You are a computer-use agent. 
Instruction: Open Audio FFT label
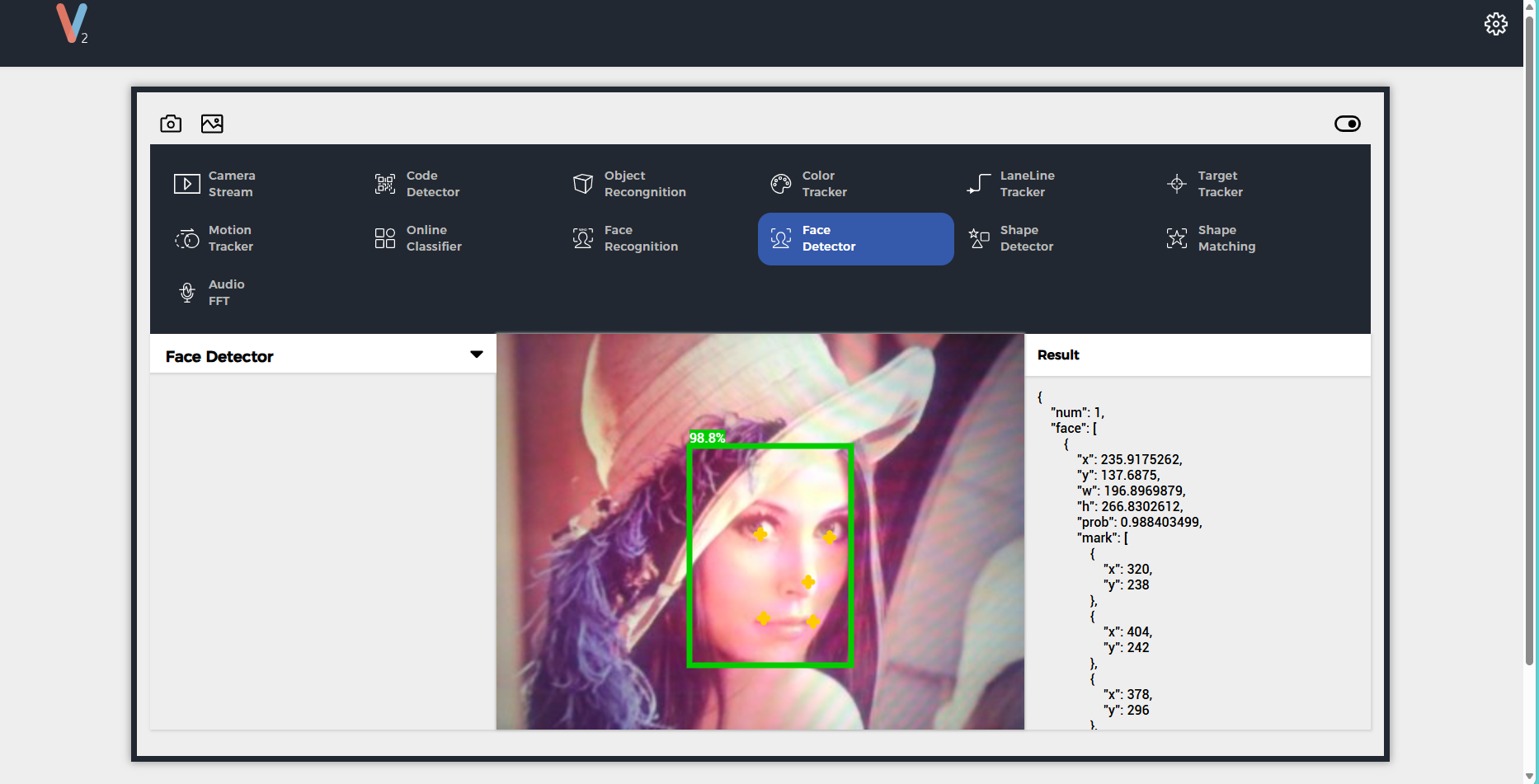tap(227, 293)
